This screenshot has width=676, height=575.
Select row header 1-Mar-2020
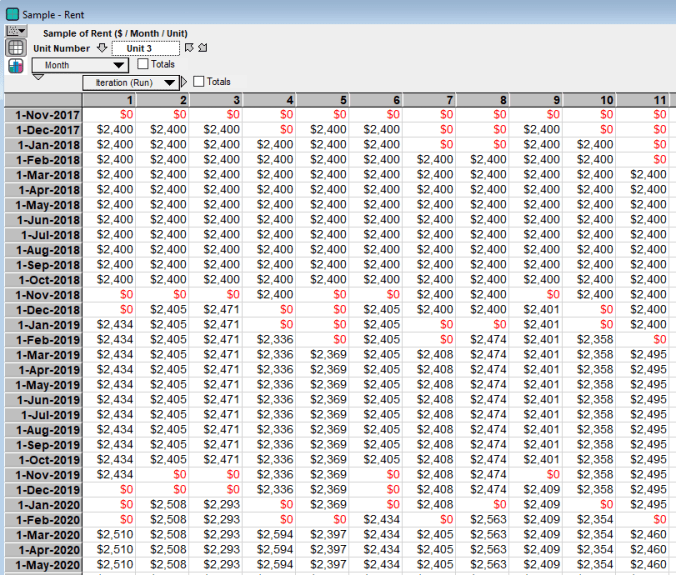pos(43,535)
